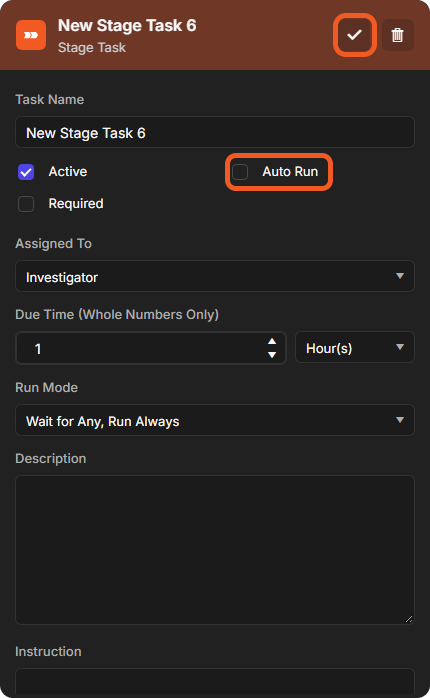Click the Instruction text field

point(215,681)
